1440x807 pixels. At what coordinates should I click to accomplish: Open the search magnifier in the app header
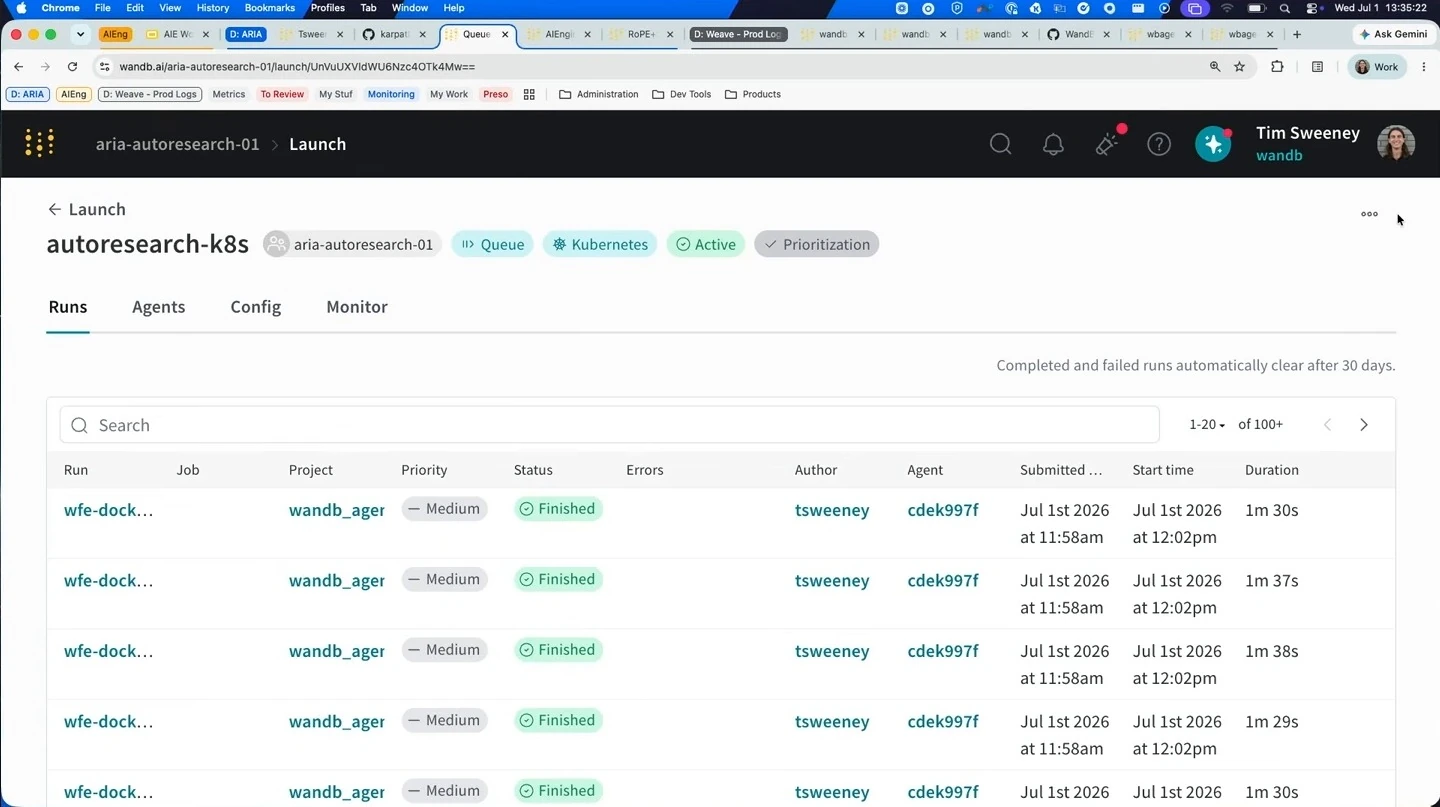(1000, 144)
